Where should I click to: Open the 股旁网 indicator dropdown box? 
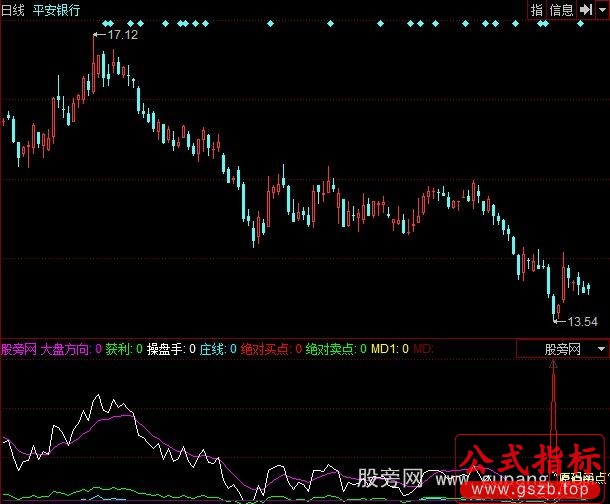pyautogui.click(x=555, y=349)
